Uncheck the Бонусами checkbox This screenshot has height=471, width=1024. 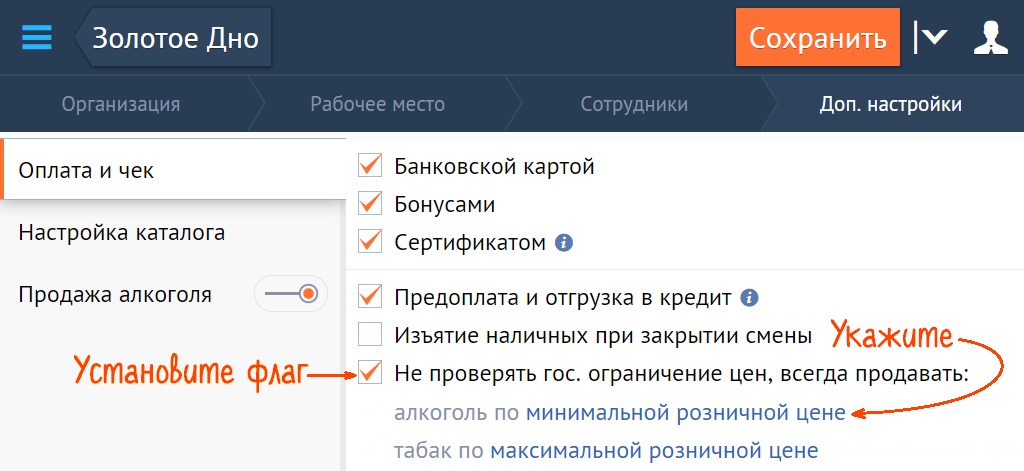[371, 204]
